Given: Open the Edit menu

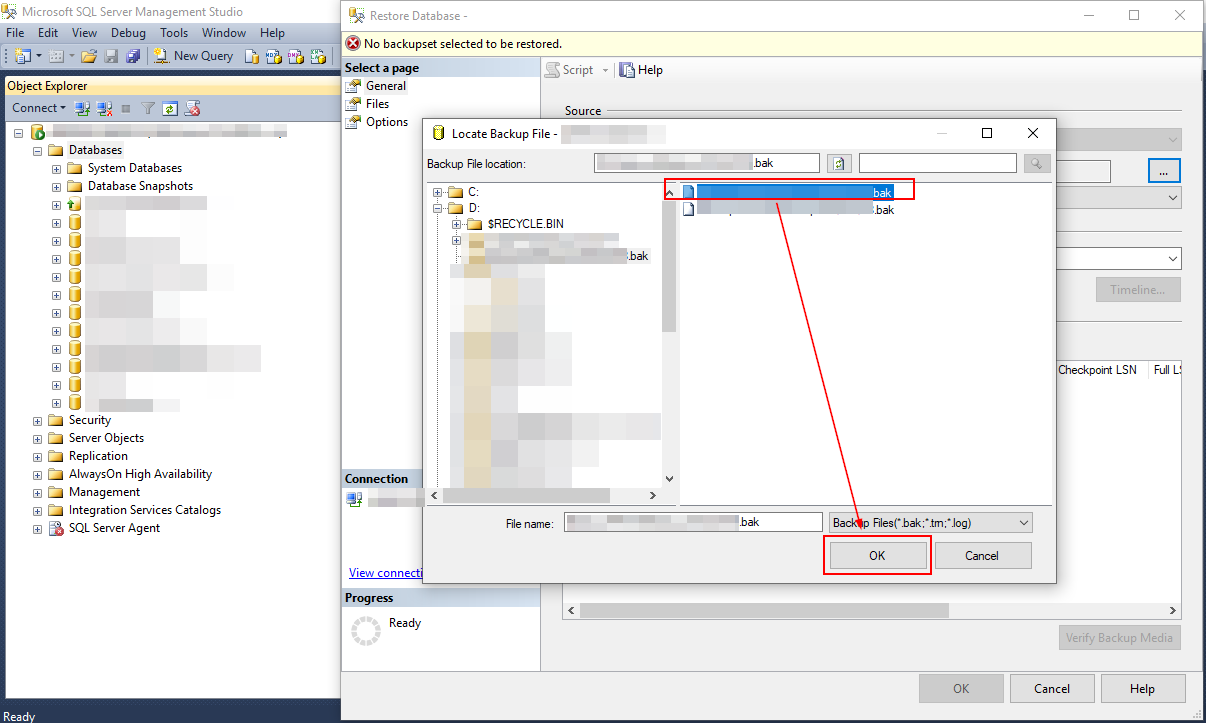Looking at the screenshot, I should (x=48, y=33).
